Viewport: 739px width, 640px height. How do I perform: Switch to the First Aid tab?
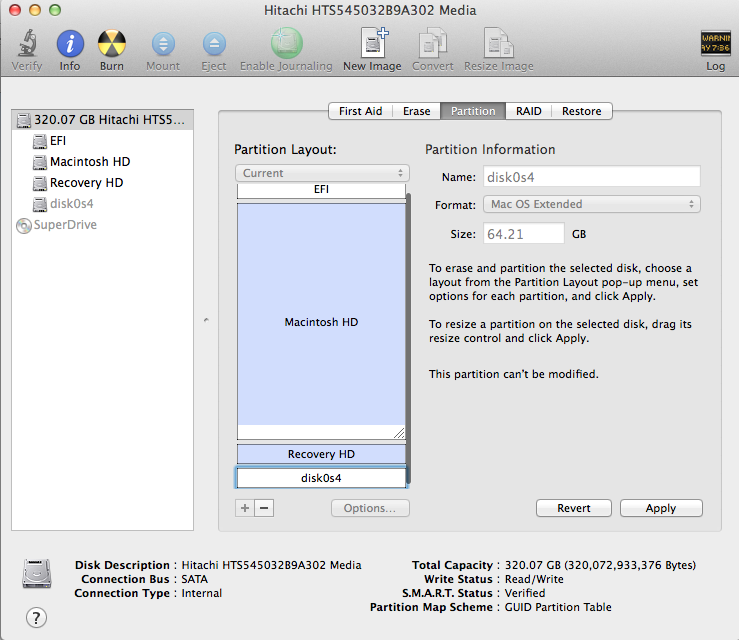(x=361, y=111)
